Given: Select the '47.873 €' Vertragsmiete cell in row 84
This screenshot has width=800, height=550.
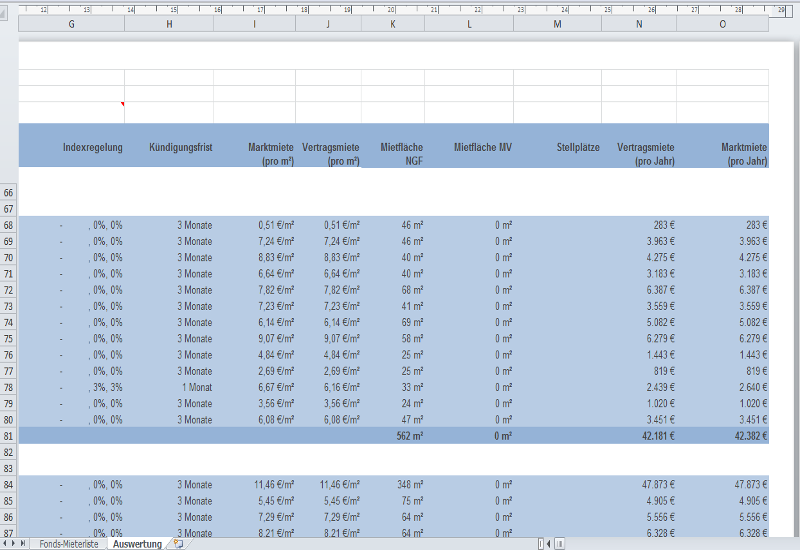Looking at the screenshot, I should pos(639,485).
